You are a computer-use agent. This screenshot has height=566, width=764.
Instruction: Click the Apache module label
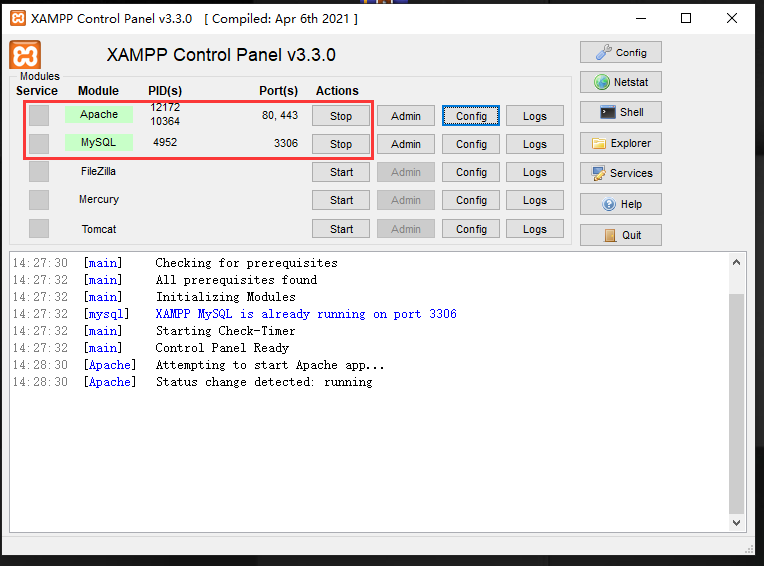pyautogui.click(x=99, y=114)
